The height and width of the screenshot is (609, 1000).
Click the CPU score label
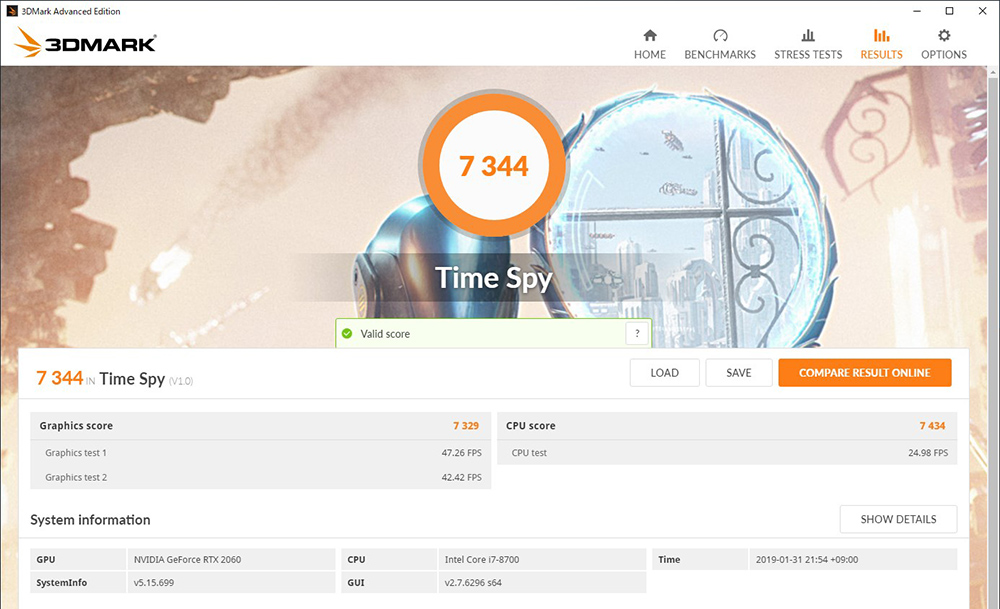pos(531,426)
